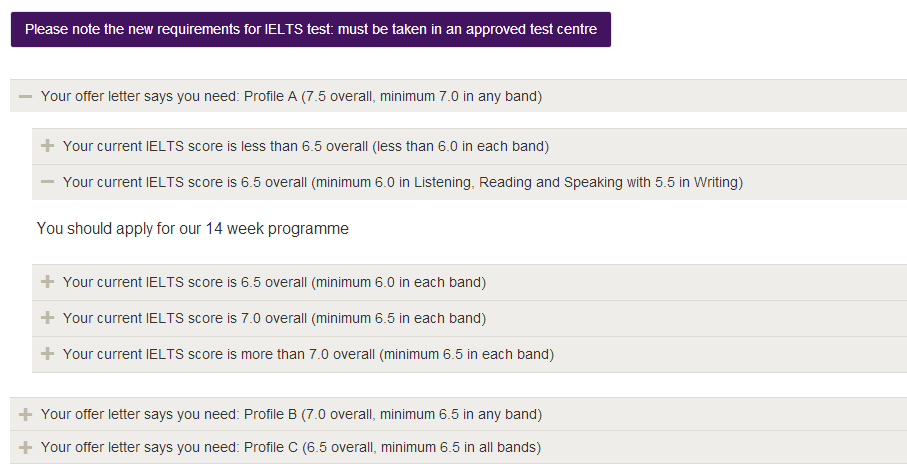The height and width of the screenshot is (464, 907).
Task: Click plus icon for 6.5 overall each band
Action: [x=47, y=282]
